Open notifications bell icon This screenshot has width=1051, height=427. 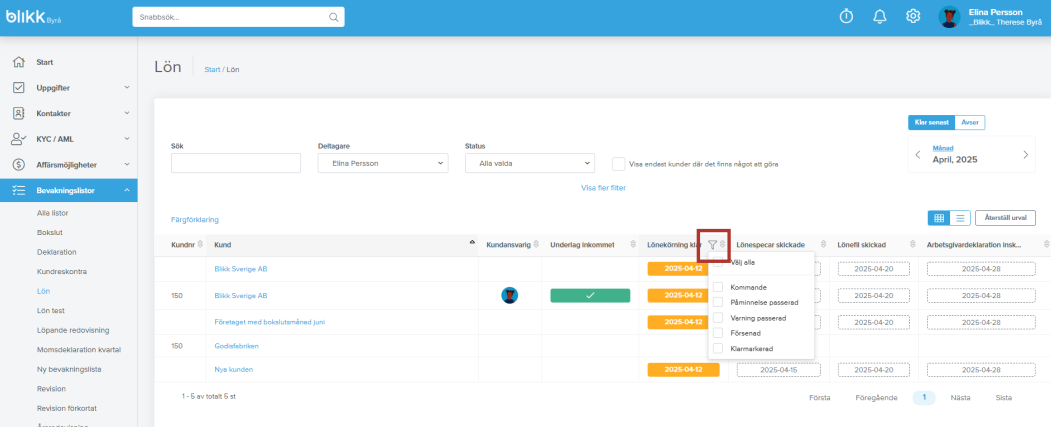point(880,17)
